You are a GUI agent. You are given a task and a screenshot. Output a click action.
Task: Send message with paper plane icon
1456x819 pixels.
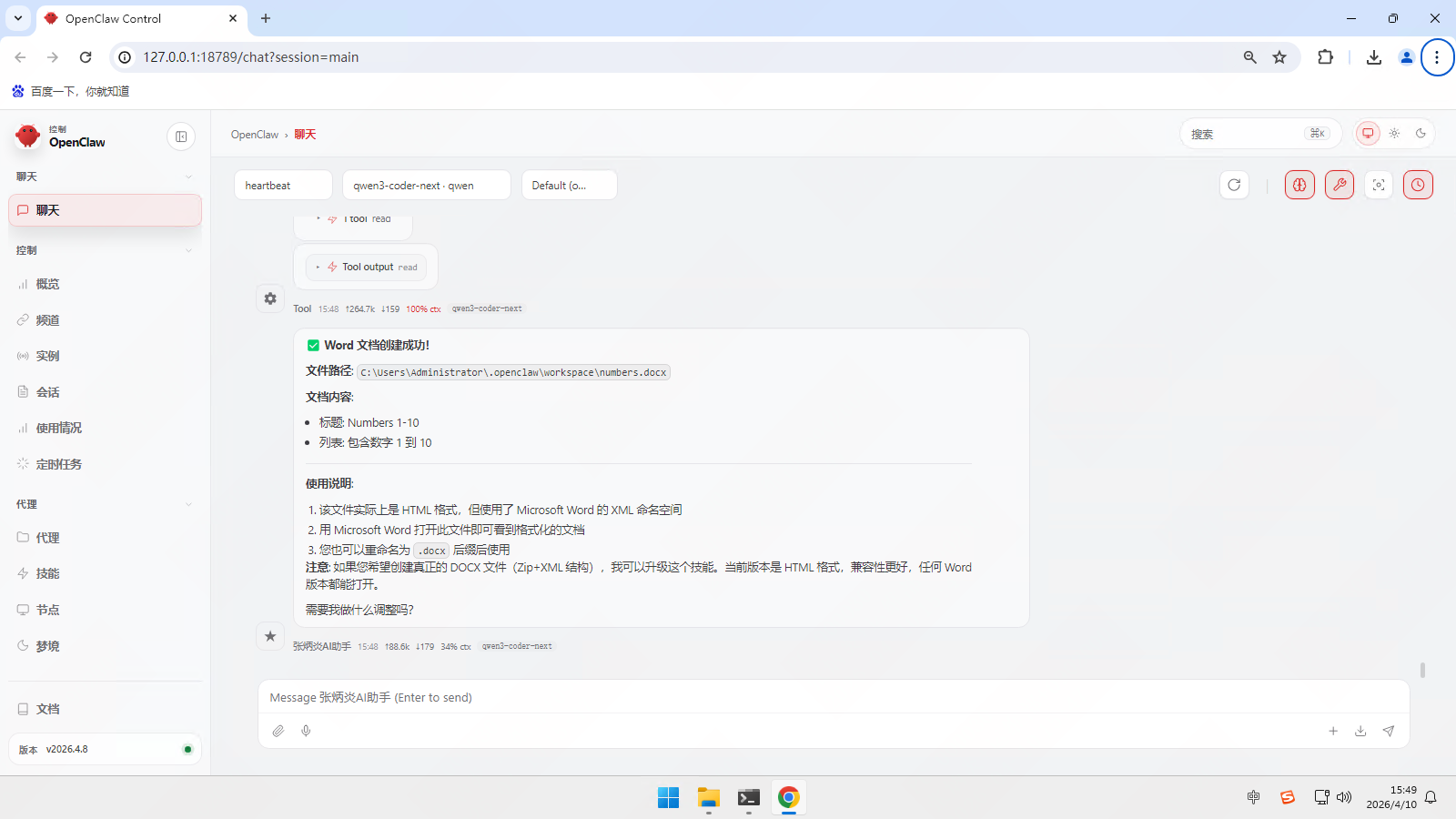(1389, 731)
